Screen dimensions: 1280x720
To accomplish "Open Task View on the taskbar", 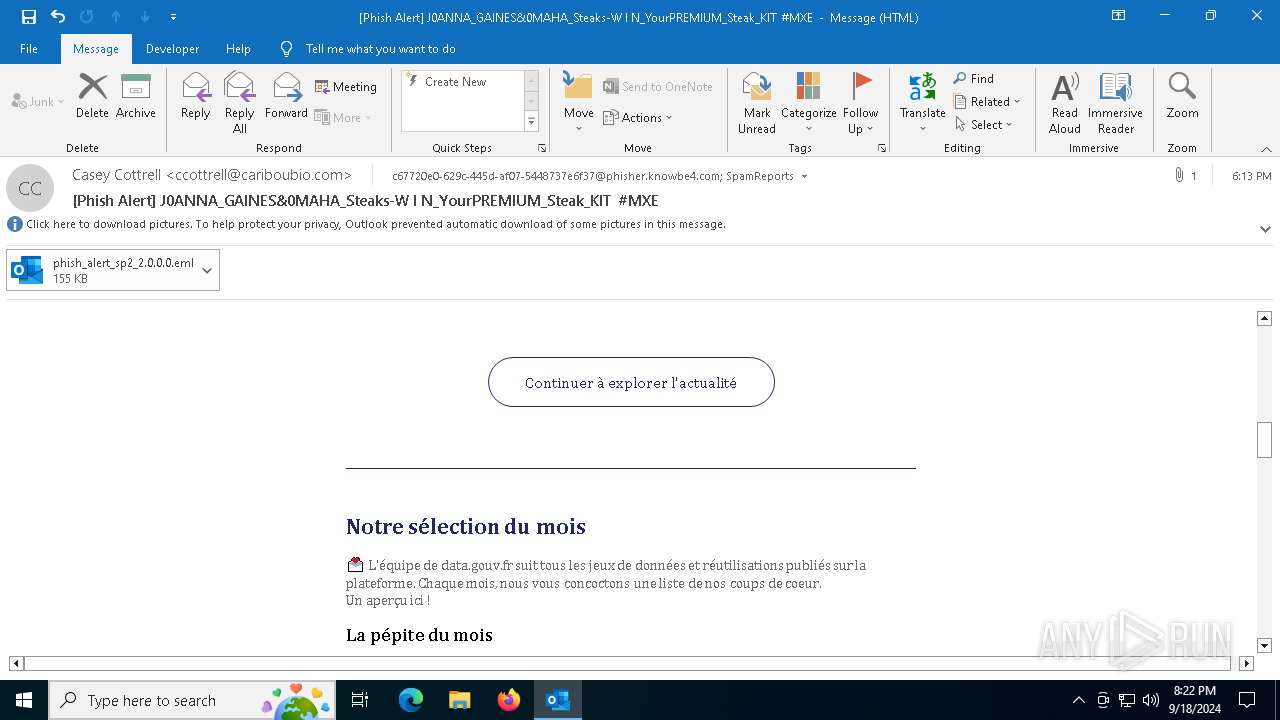I will (360, 700).
